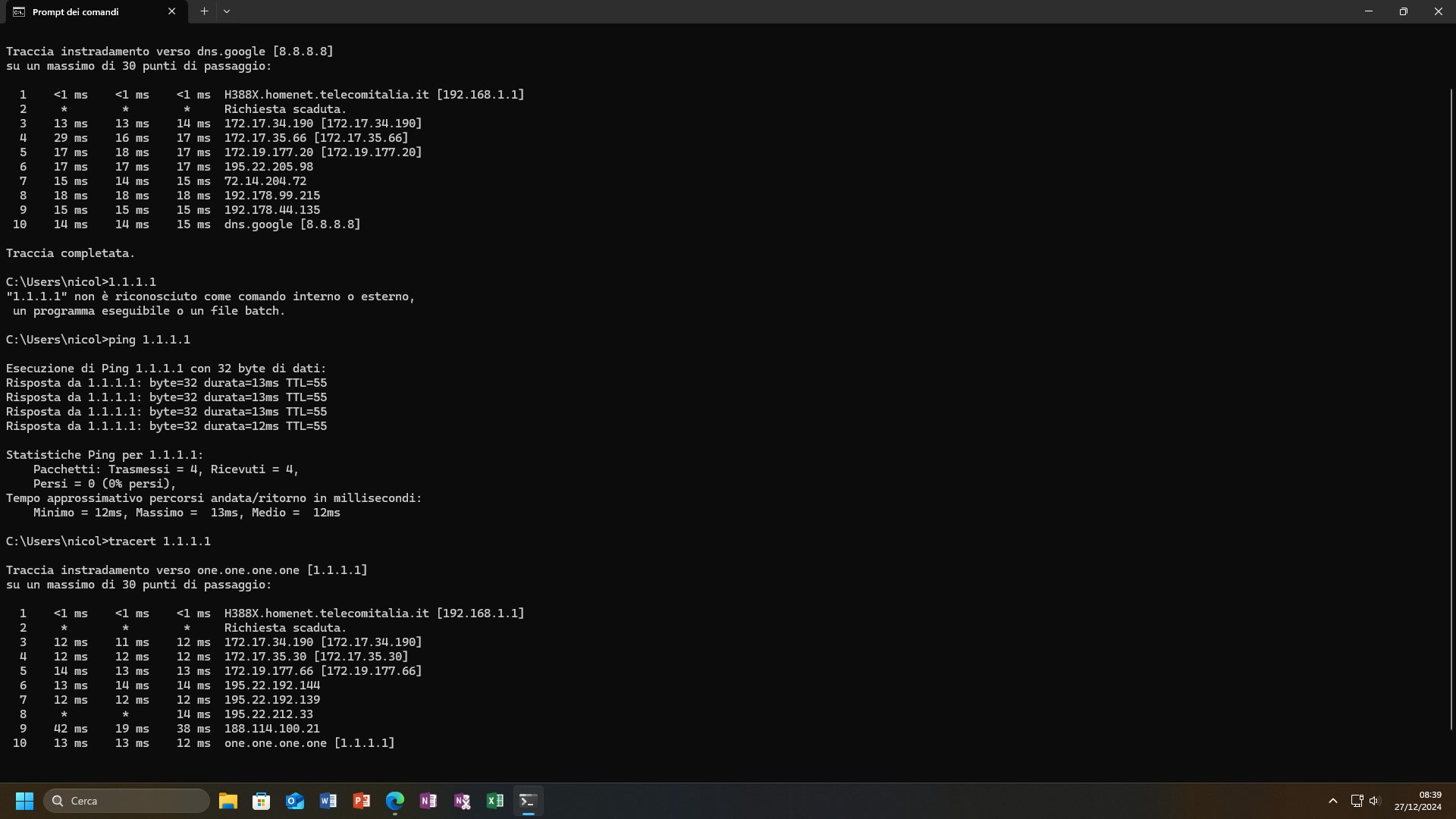This screenshot has width=1456, height=819.
Task: Show hidden system tray icons
Action: tap(1333, 801)
